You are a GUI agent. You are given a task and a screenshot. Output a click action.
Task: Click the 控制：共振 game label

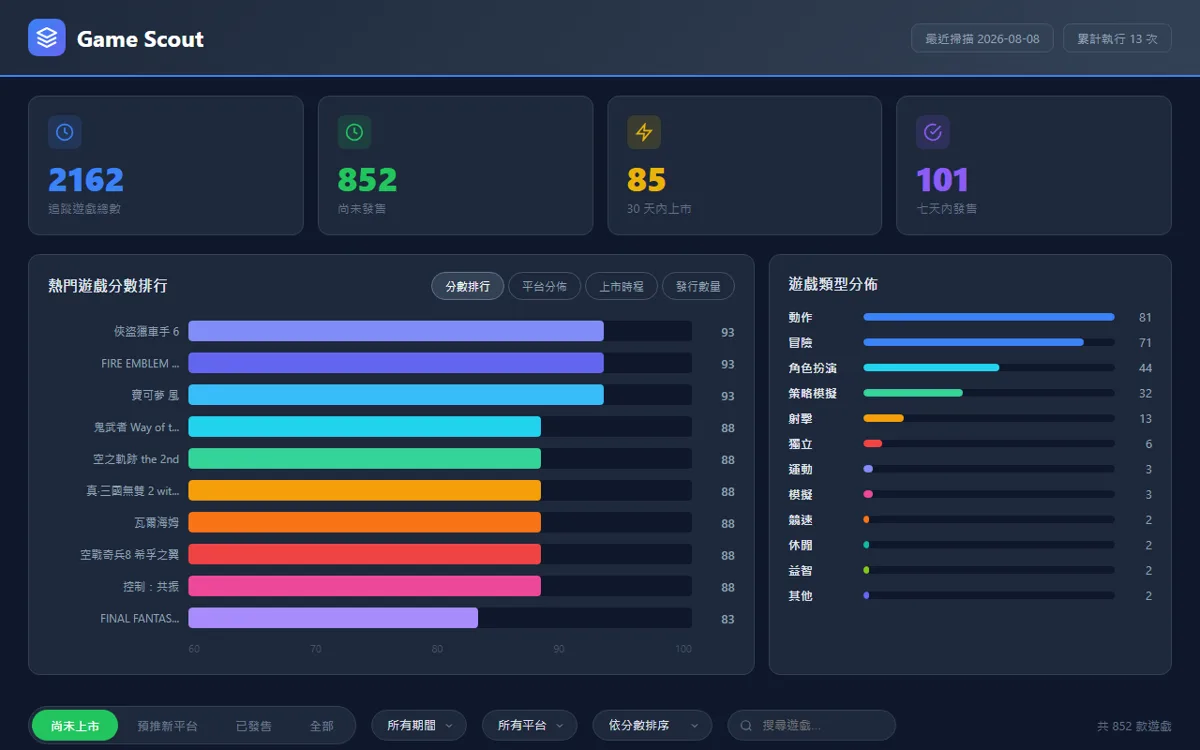[x=151, y=587]
